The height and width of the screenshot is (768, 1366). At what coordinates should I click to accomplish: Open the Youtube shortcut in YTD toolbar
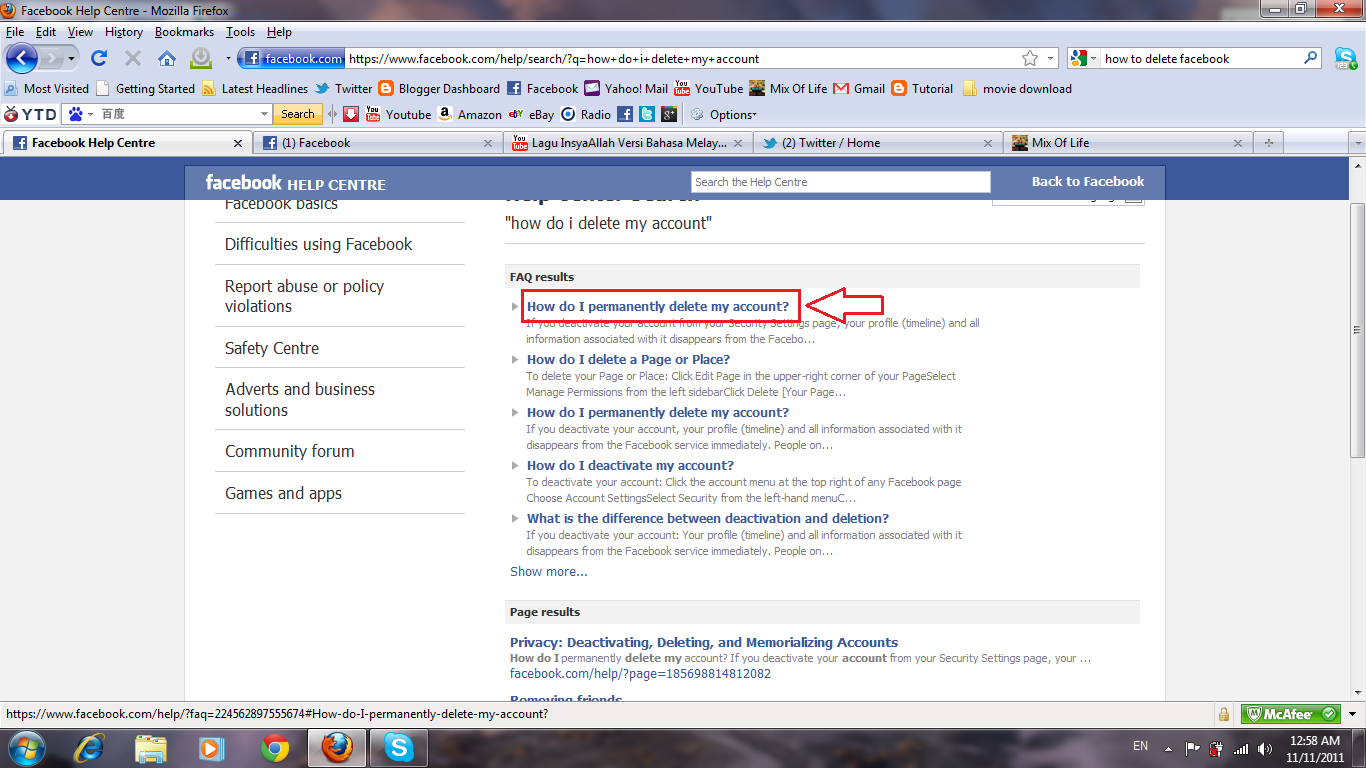pos(399,114)
